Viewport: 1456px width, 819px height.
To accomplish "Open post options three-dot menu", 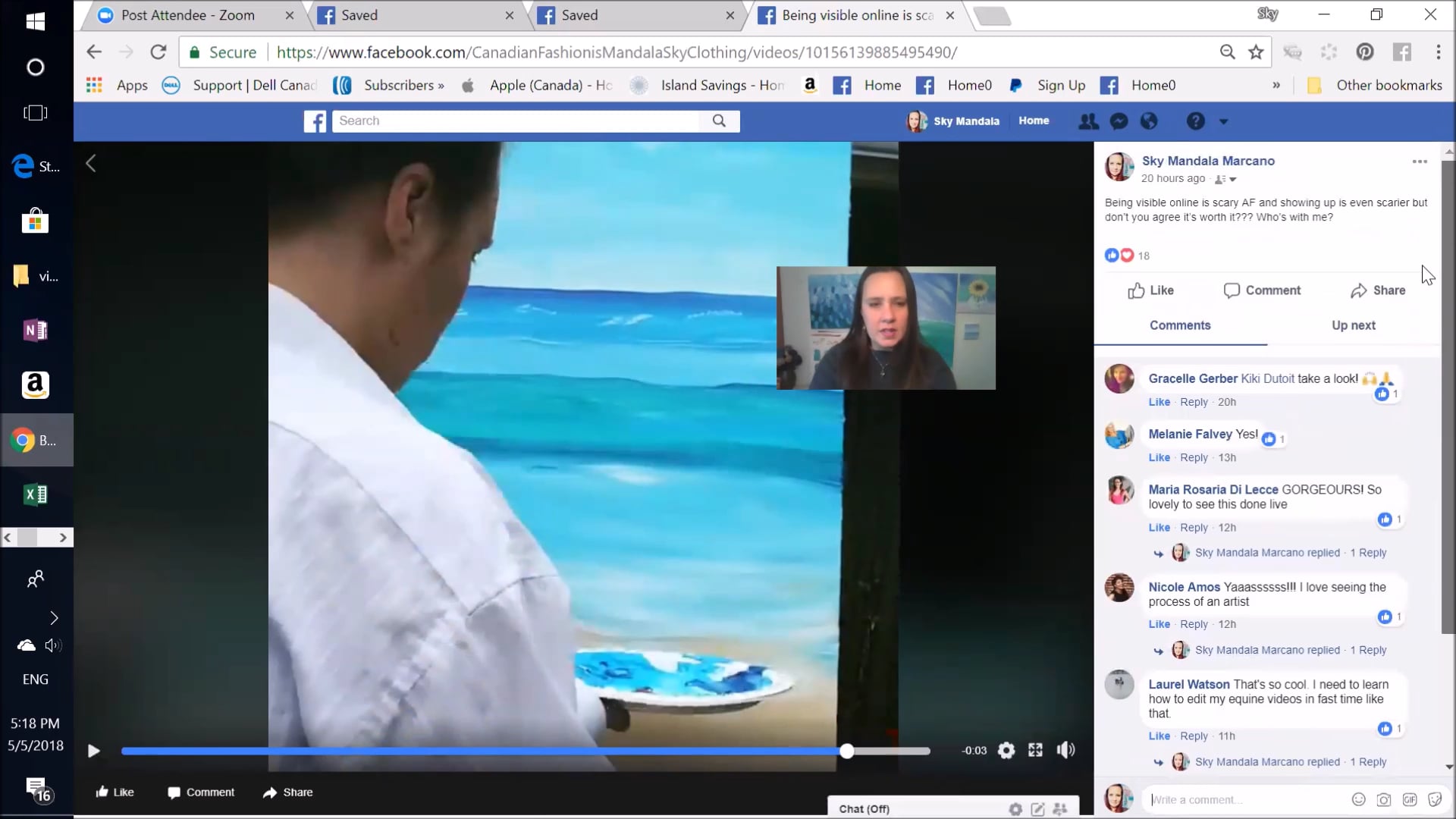I will (x=1420, y=162).
